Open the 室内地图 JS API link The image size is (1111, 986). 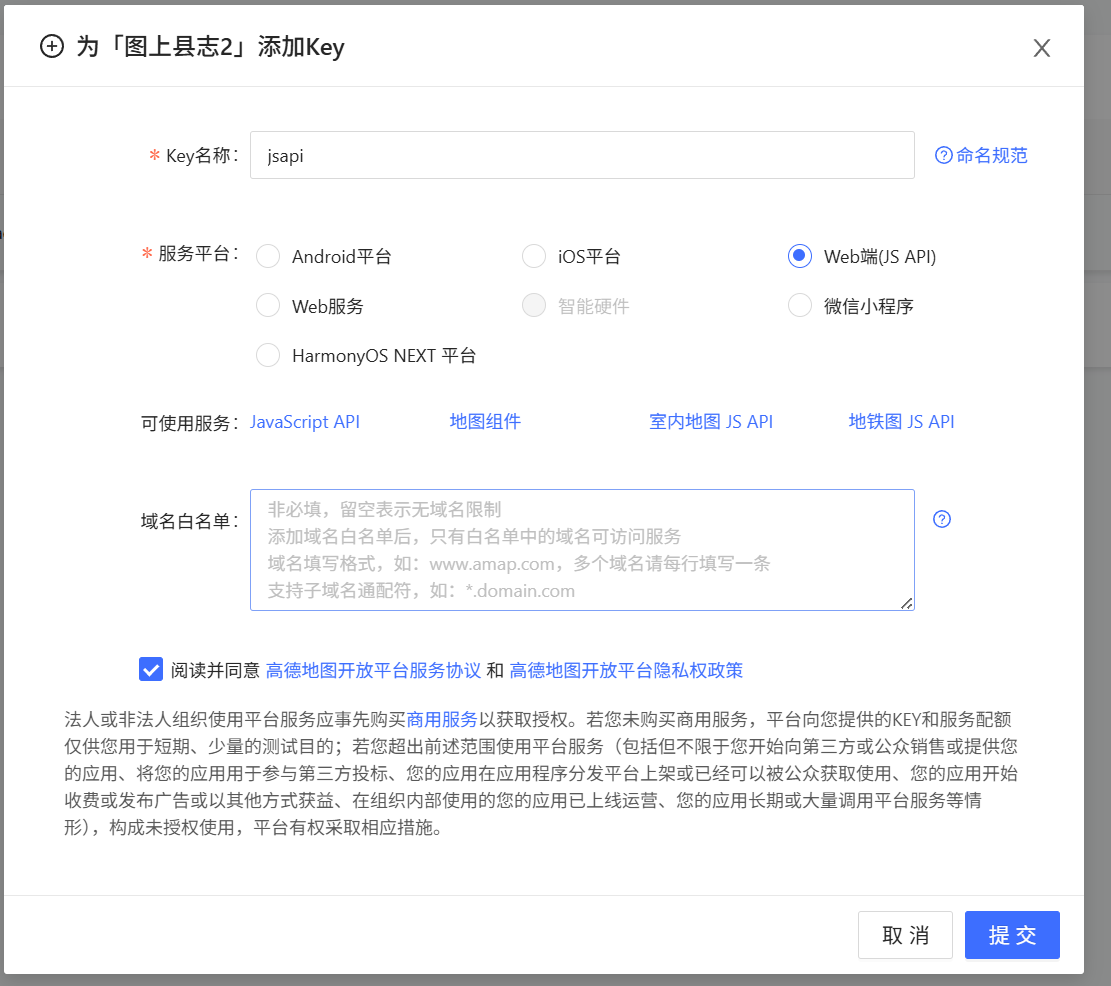tap(711, 421)
